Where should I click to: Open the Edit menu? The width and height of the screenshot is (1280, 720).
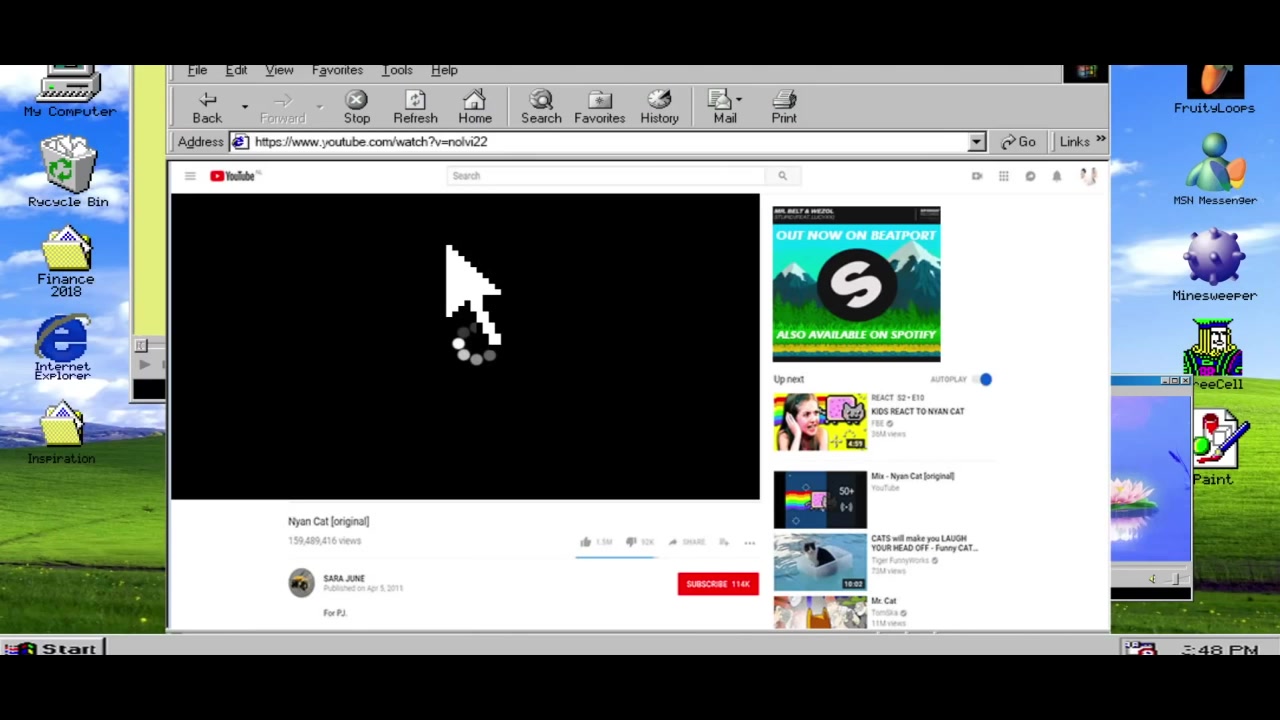coord(236,70)
